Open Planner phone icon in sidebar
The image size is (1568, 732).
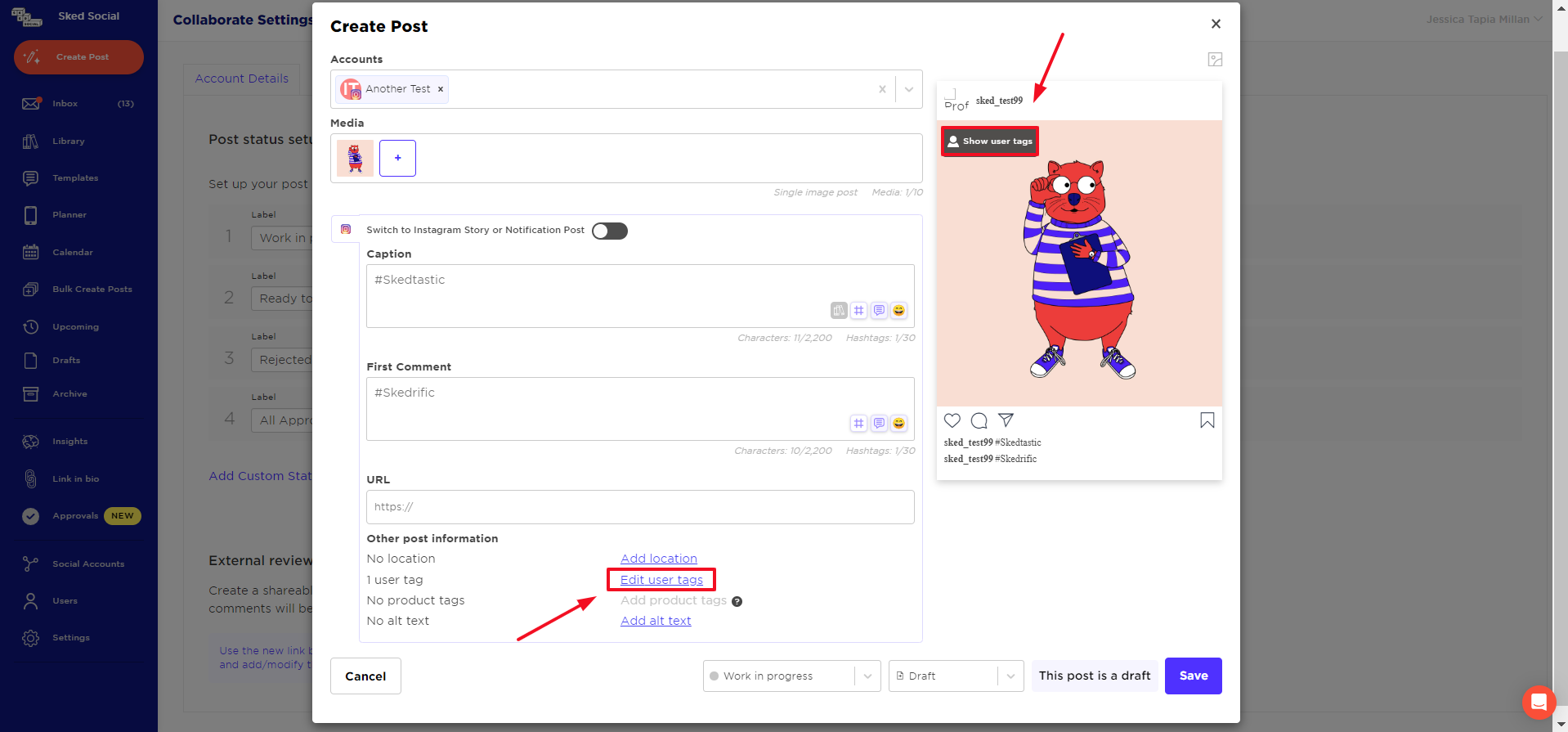click(x=30, y=215)
